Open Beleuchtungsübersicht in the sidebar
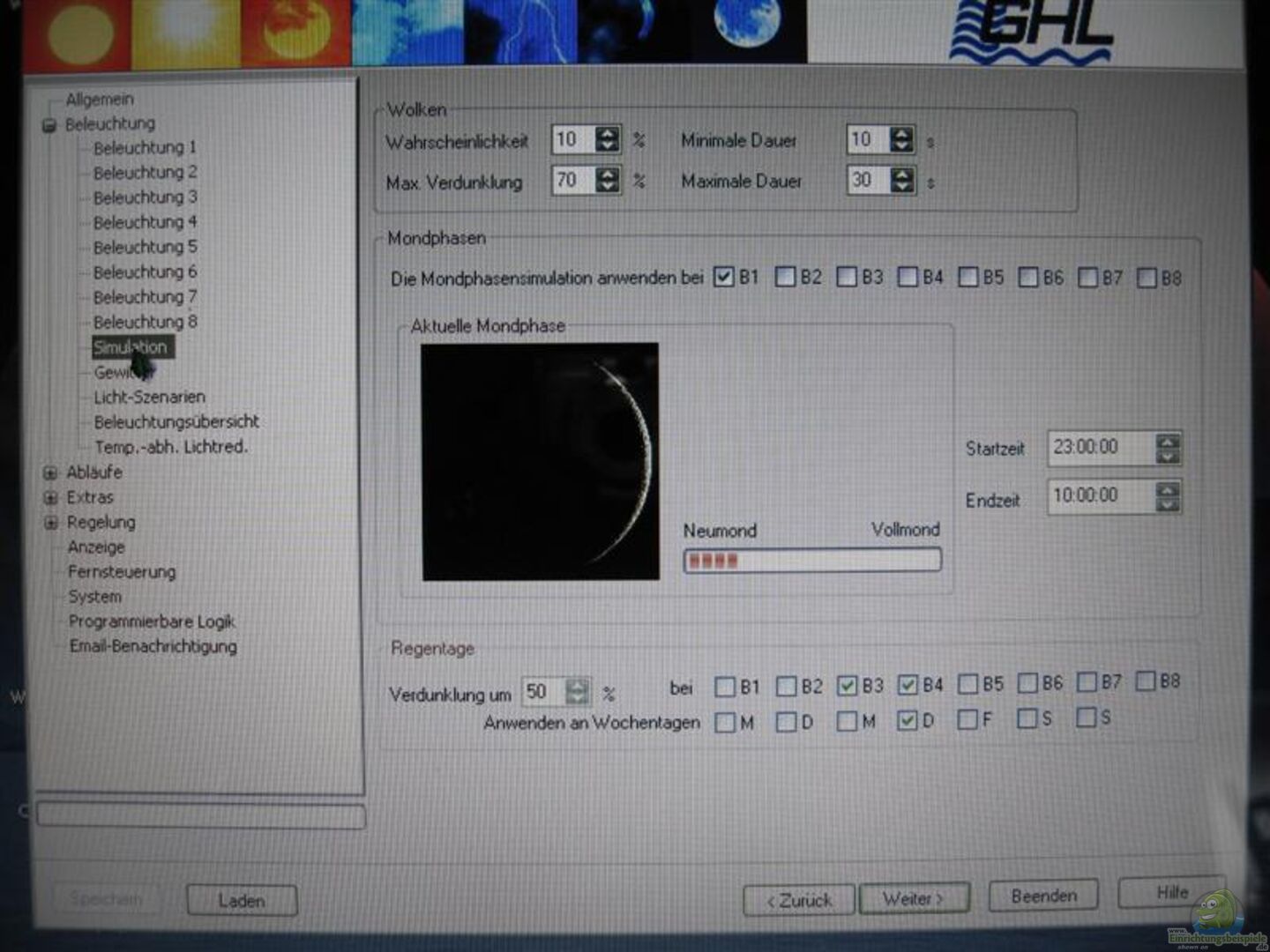 176,422
